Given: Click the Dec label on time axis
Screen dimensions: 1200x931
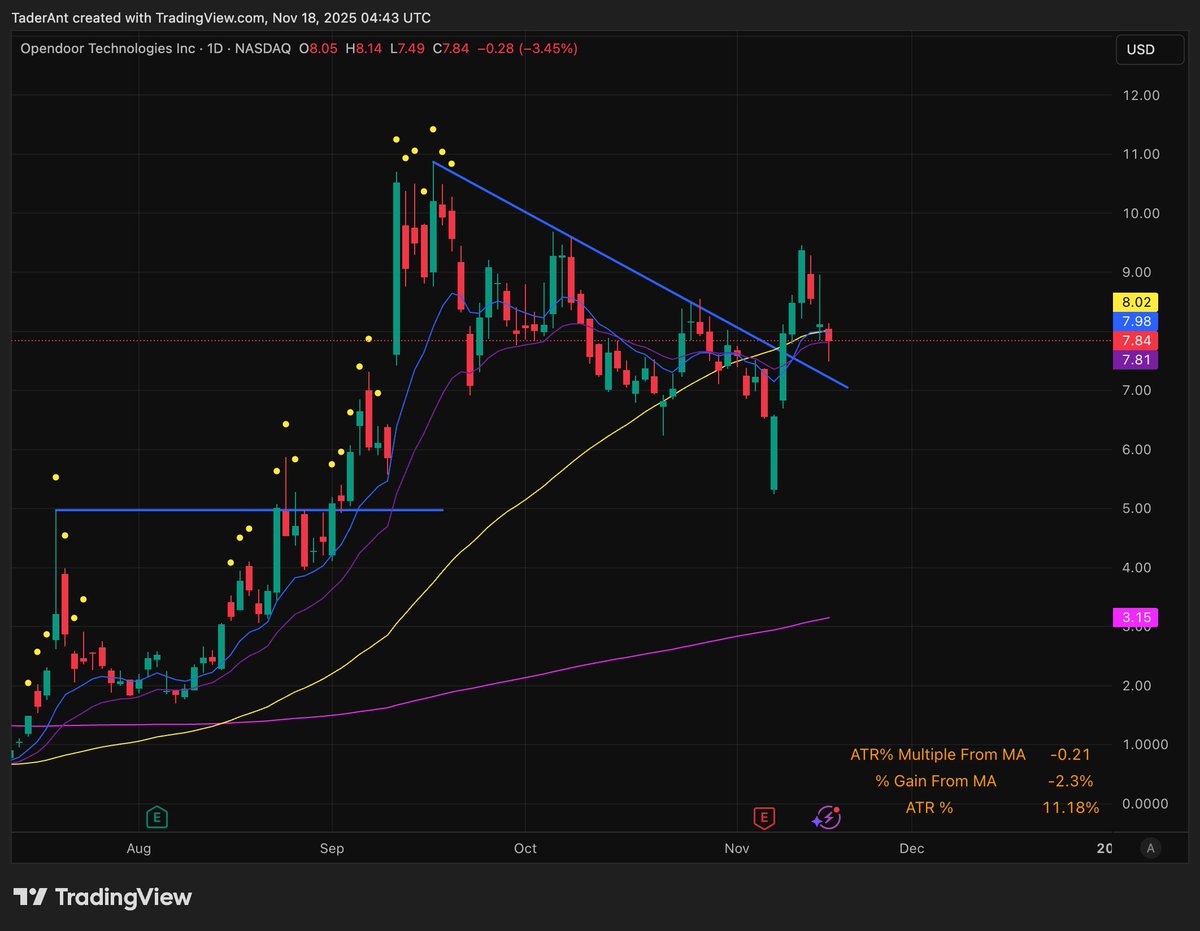Looking at the screenshot, I should [x=911, y=848].
